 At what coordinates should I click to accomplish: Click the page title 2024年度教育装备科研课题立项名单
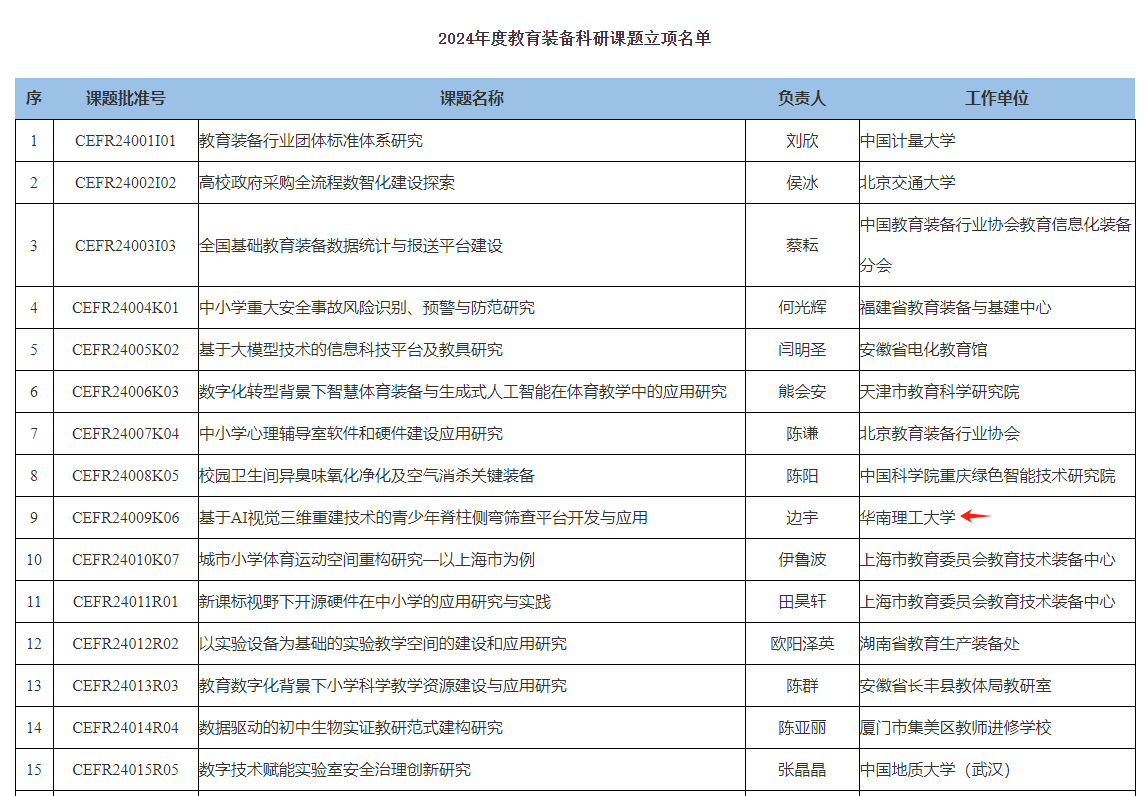coord(574,39)
